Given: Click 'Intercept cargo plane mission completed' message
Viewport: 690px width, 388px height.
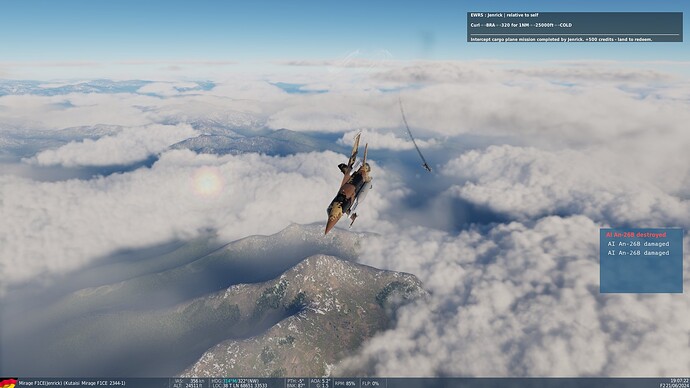Looking at the screenshot, I should (561, 39).
